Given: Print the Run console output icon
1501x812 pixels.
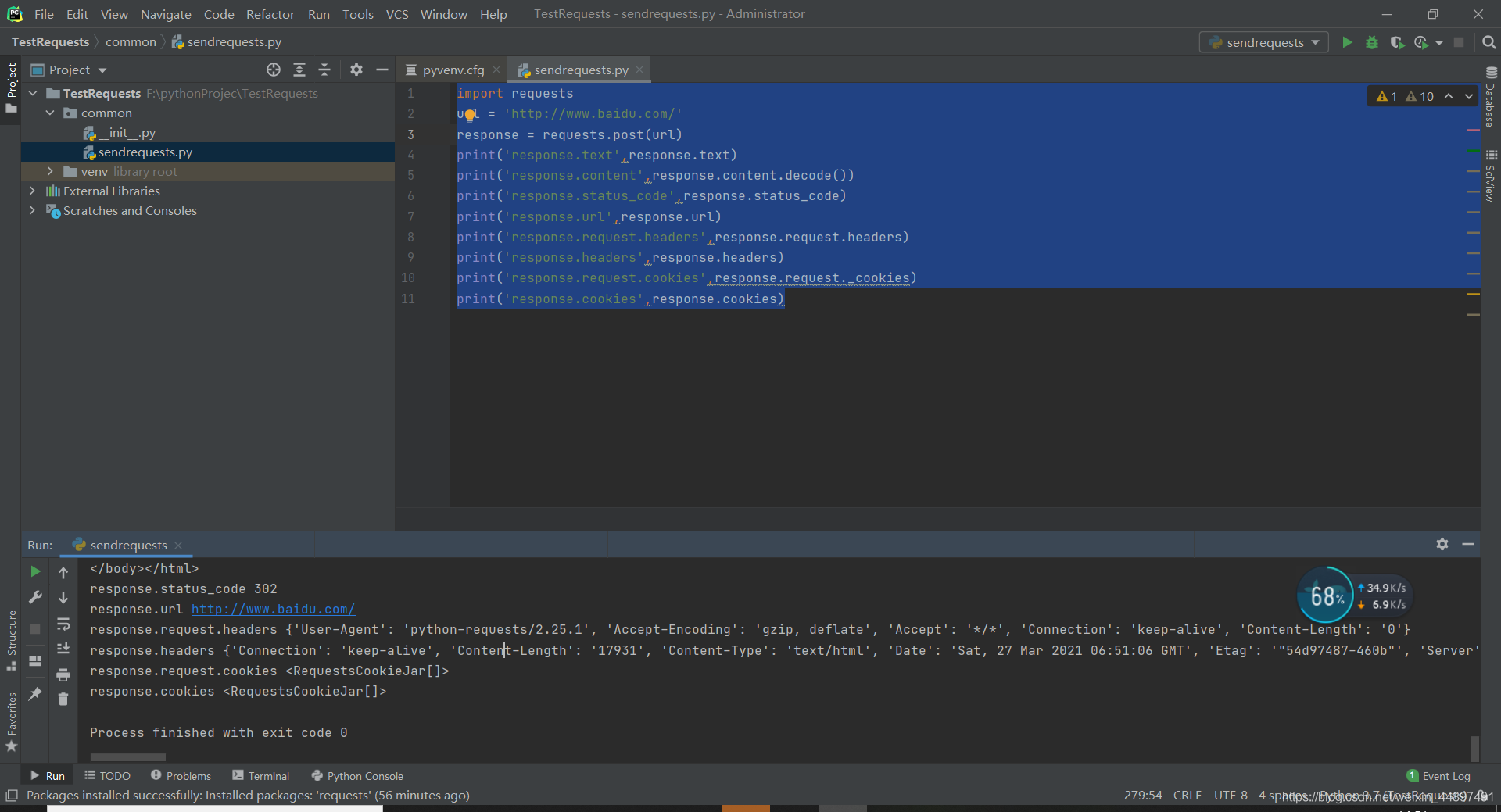Looking at the screenshot, I should (x=63, y=674).
